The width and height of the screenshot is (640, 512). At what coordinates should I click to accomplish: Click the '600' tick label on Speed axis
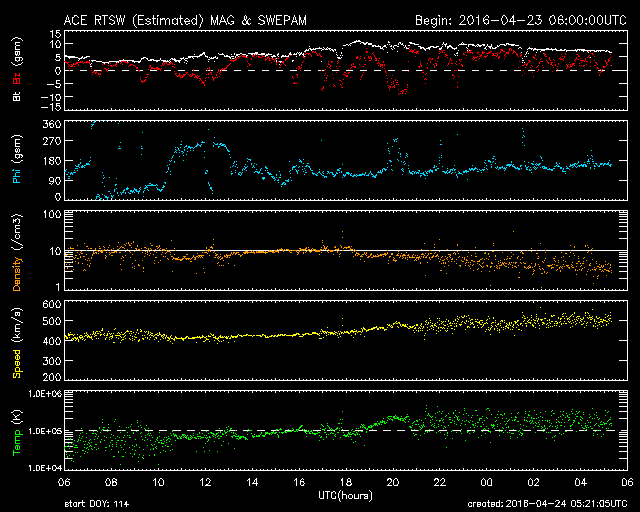pos(52,304)
